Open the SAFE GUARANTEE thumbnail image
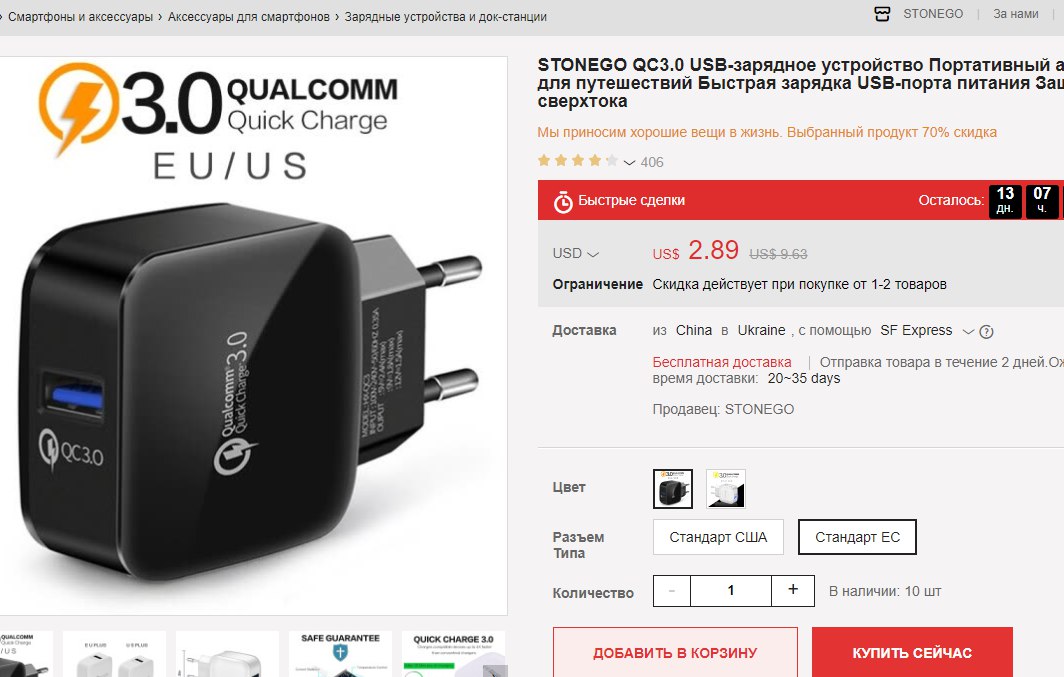The height and width of the screenshot is (677, 1064). (341, 654)
